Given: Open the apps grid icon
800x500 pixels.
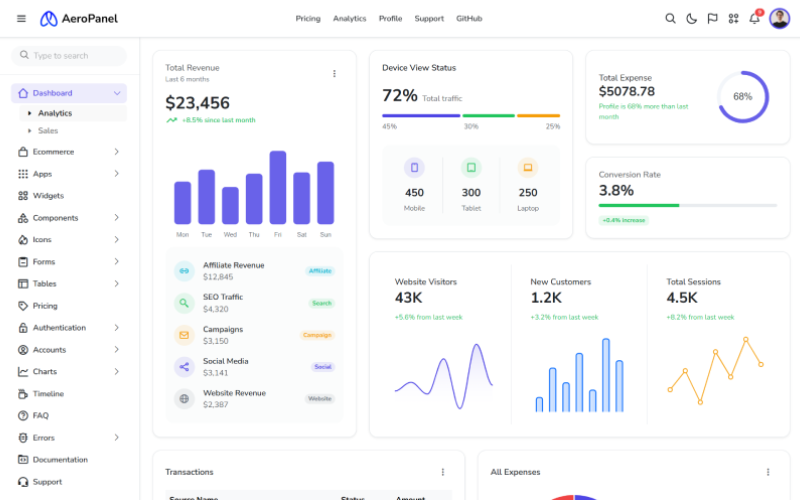Looking at the screenshot, I should click(733, 18).
